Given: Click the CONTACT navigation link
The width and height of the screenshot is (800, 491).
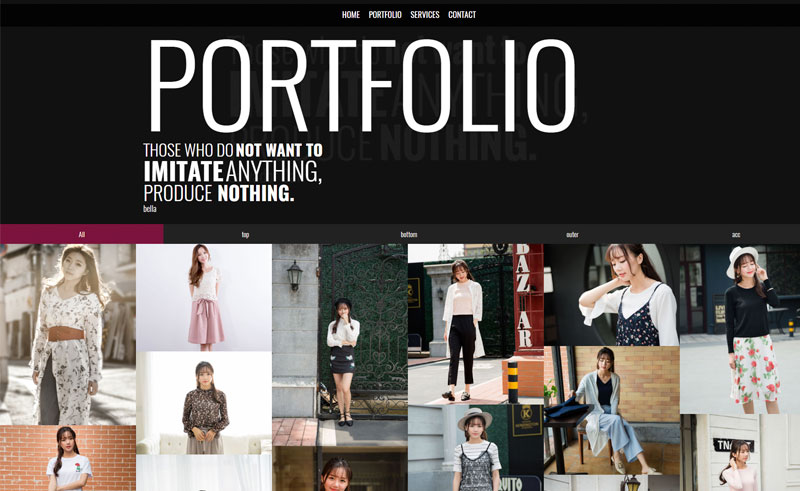Looking at the screenshot, I should point(462,15).
